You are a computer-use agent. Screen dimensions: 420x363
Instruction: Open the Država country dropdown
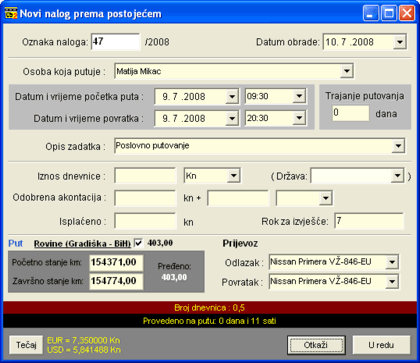(x=397, y=176)
